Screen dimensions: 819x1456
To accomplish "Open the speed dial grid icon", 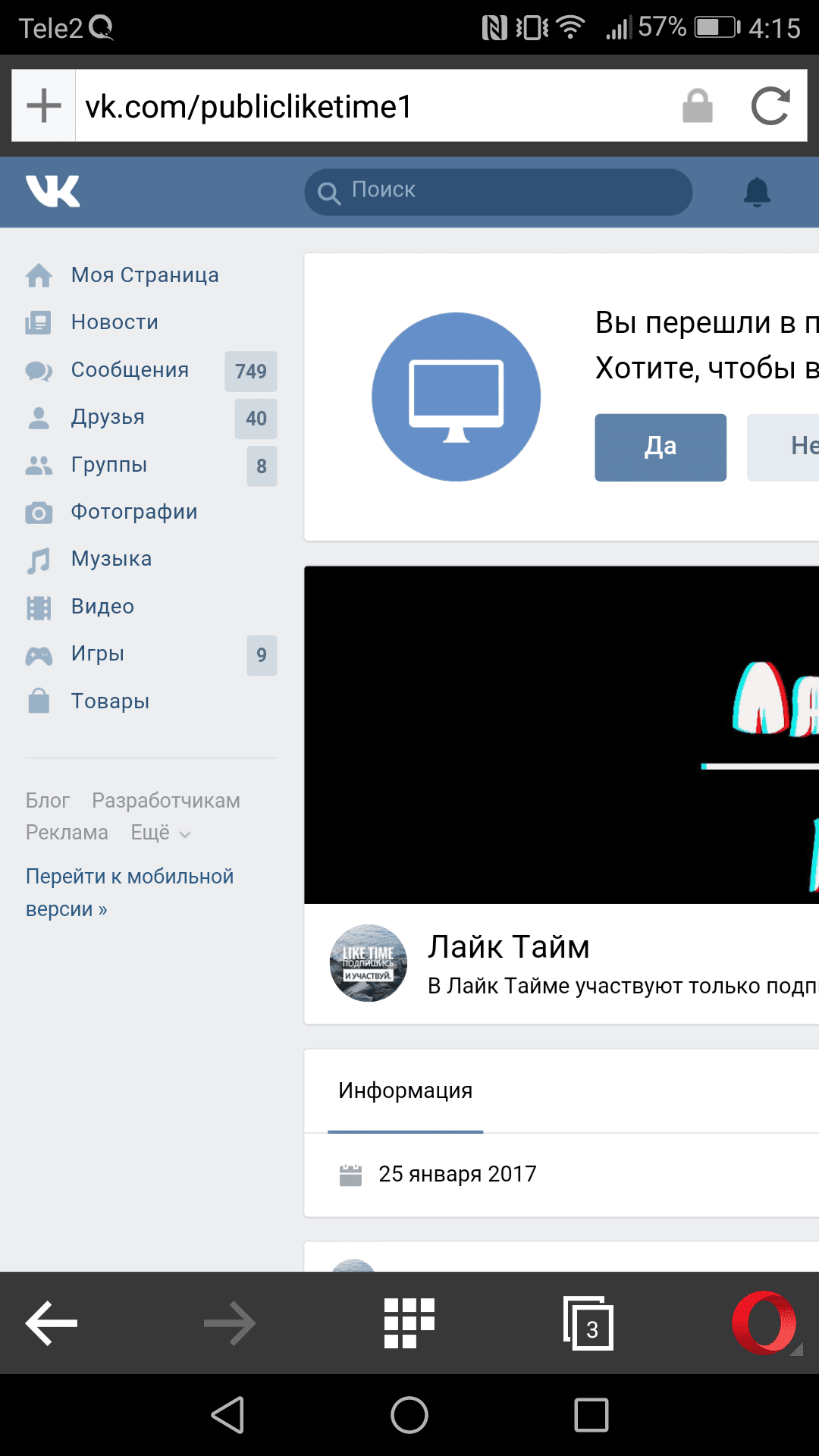I will [409, 1323].
